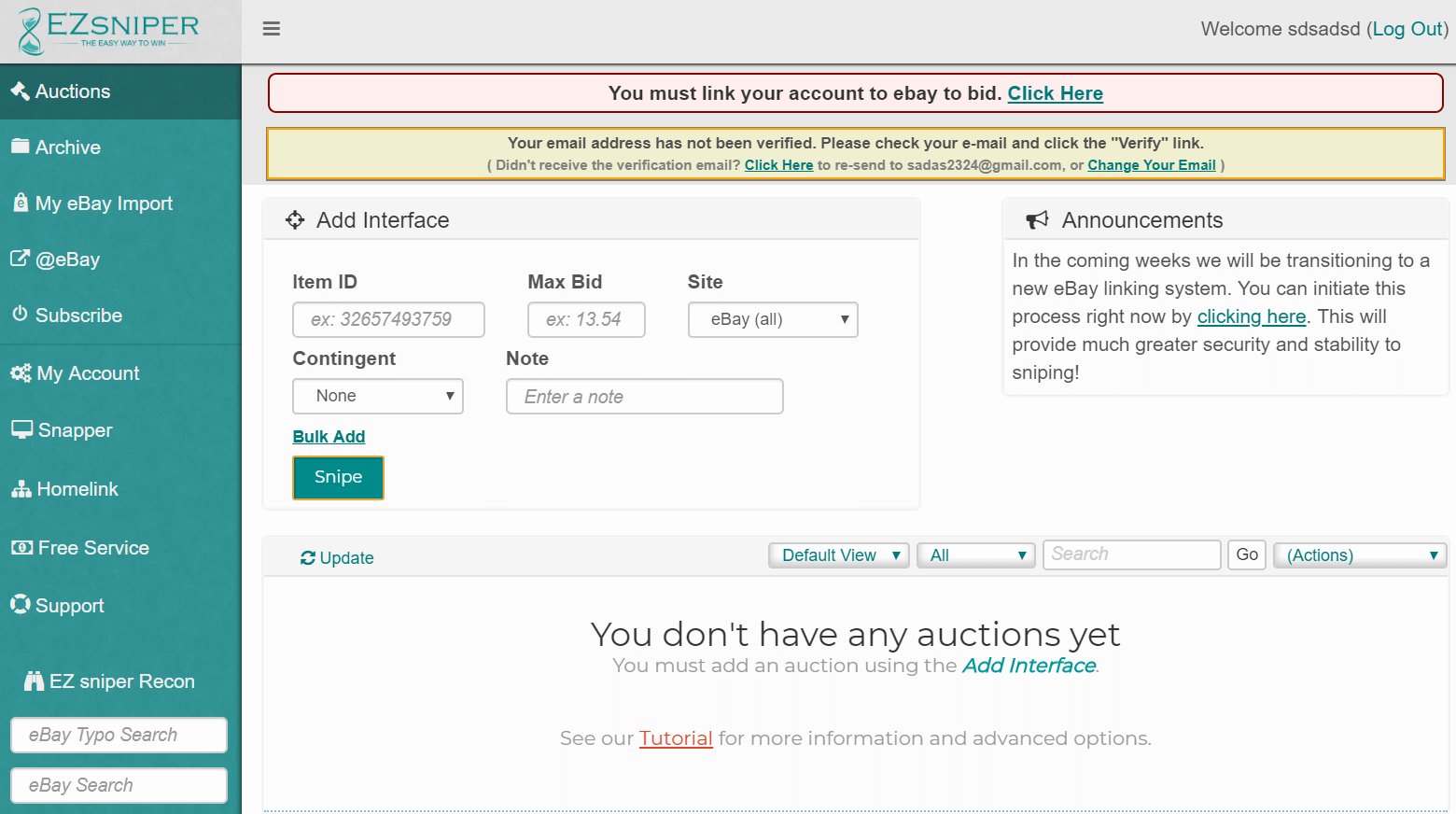Click the eBay Typo Search field
Screen dimensions: 1456x814
[x=119, y=735]
